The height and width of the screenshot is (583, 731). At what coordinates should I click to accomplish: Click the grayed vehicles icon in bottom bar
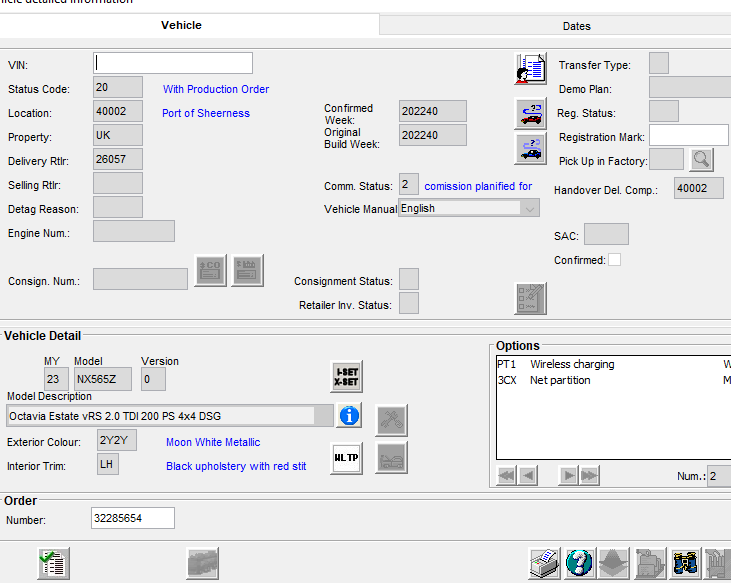tap(202, 563)
